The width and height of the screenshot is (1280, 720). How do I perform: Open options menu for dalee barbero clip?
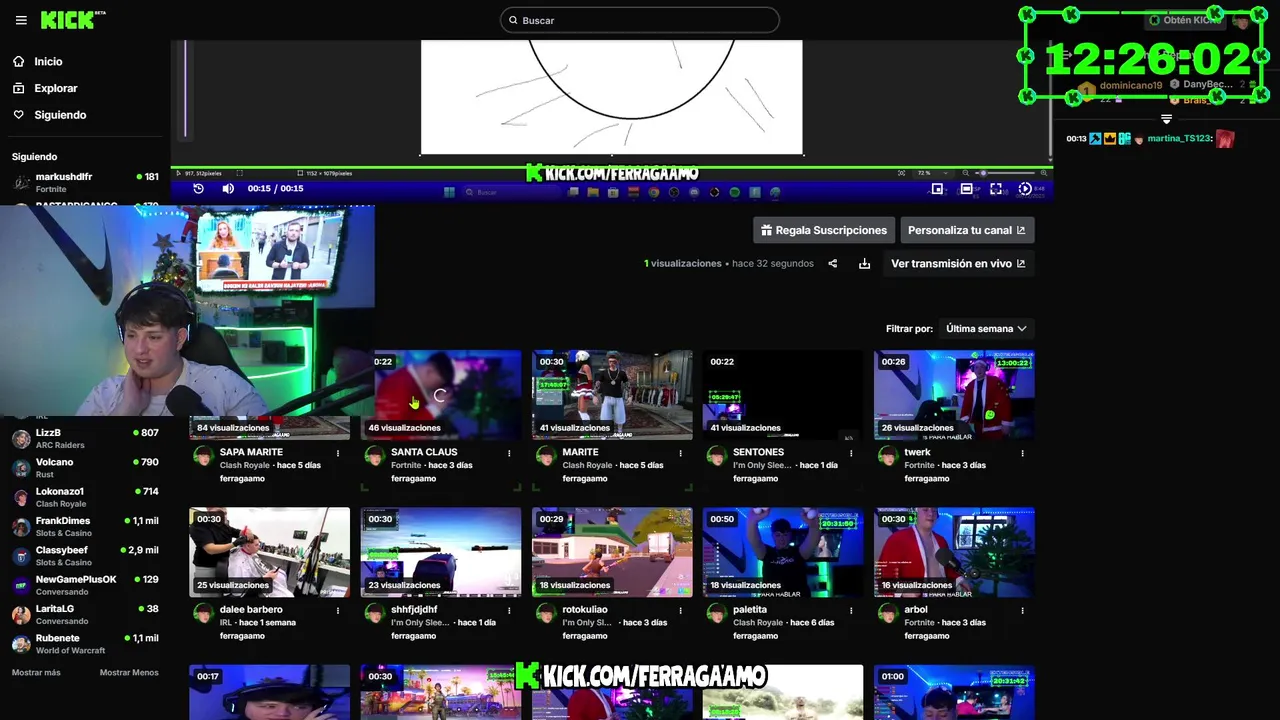(x=338, y=610)
